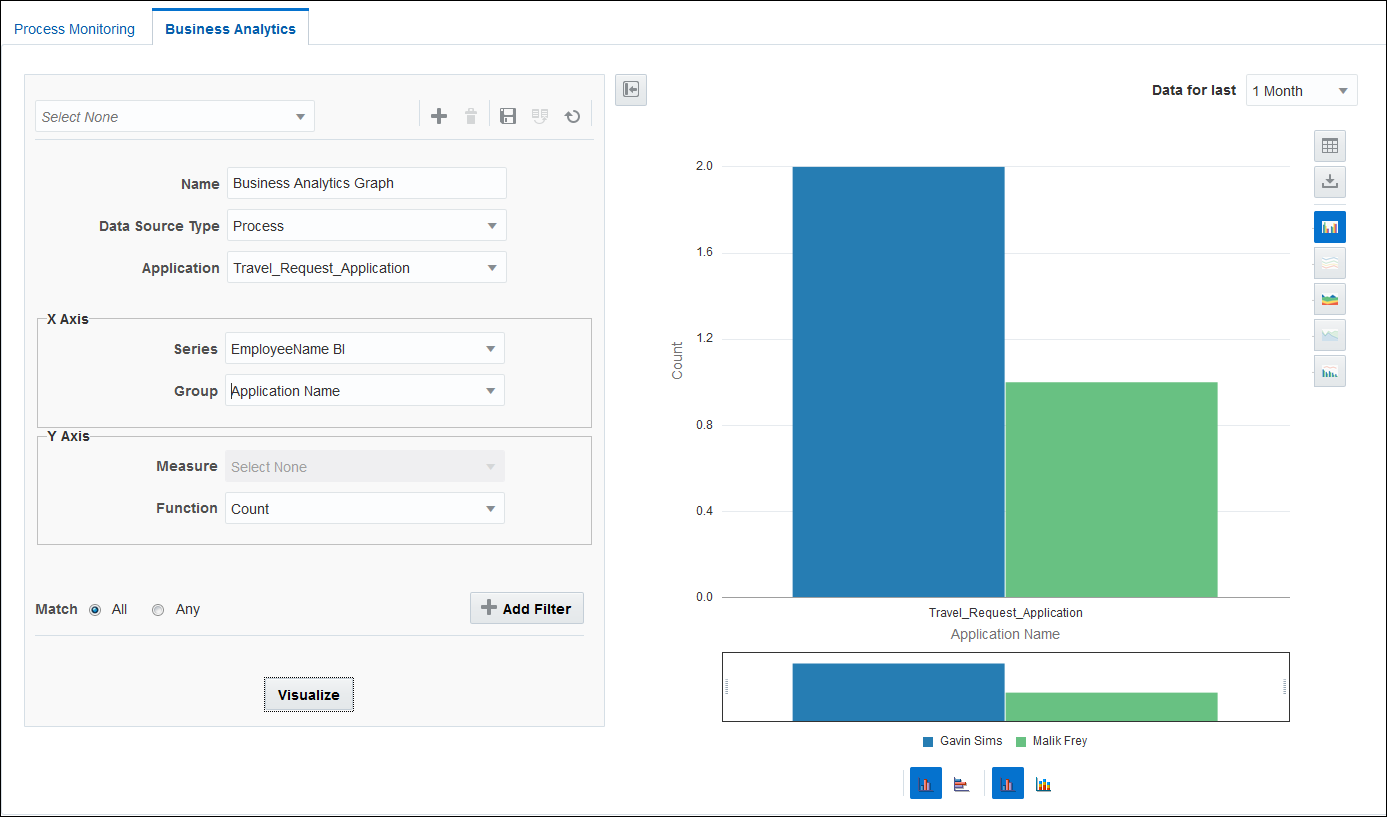Open the Business Analytics tab
Screen dimensions: 1387x817
[230, 28]
